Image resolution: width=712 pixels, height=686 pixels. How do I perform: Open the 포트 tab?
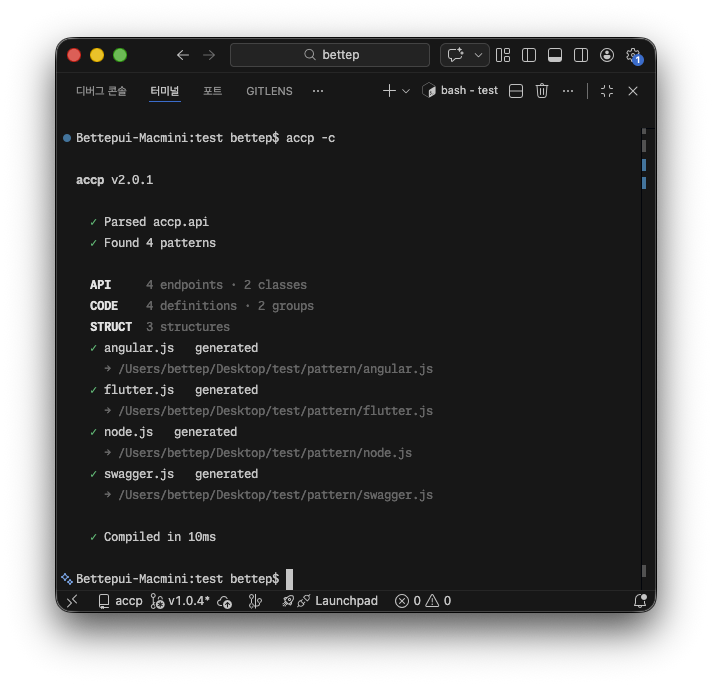pyautogui.click(x=213, y=91)
